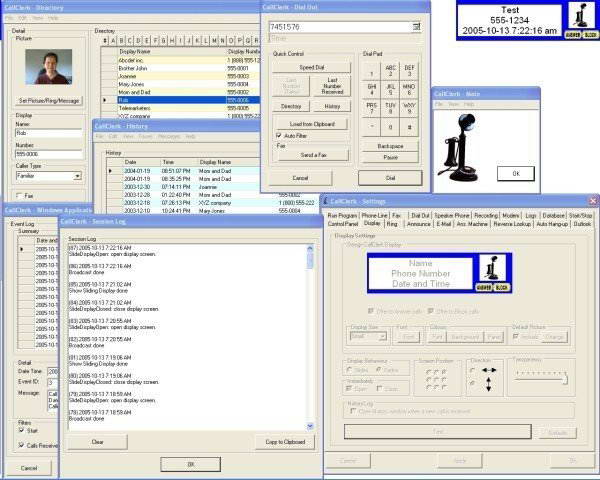The height and width of the screenshot is (480, 600).
Task: Switch to the Speaker Phone tab in Settings
Action: tap(452, 216)
